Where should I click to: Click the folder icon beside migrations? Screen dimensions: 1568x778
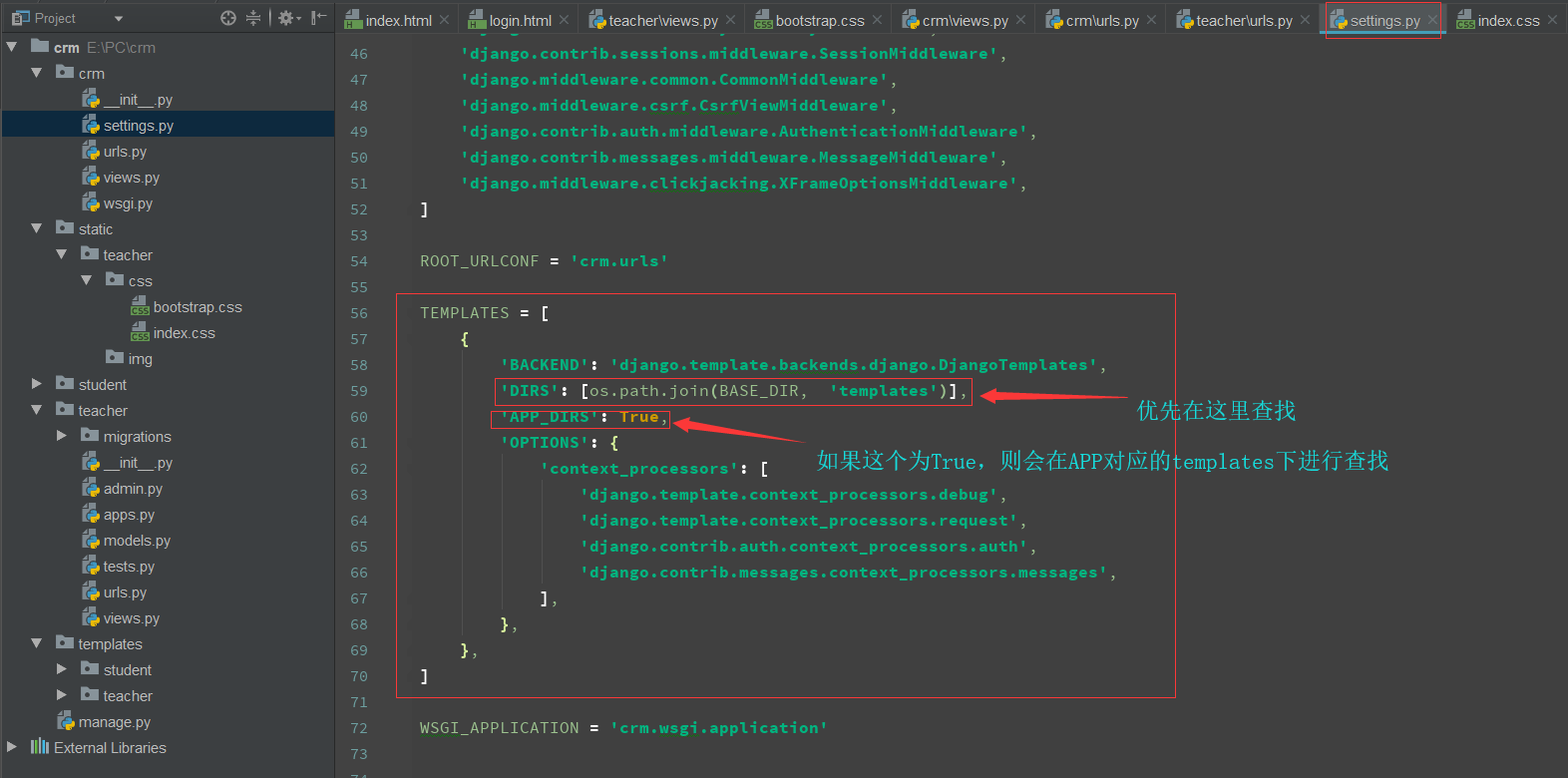90,435
